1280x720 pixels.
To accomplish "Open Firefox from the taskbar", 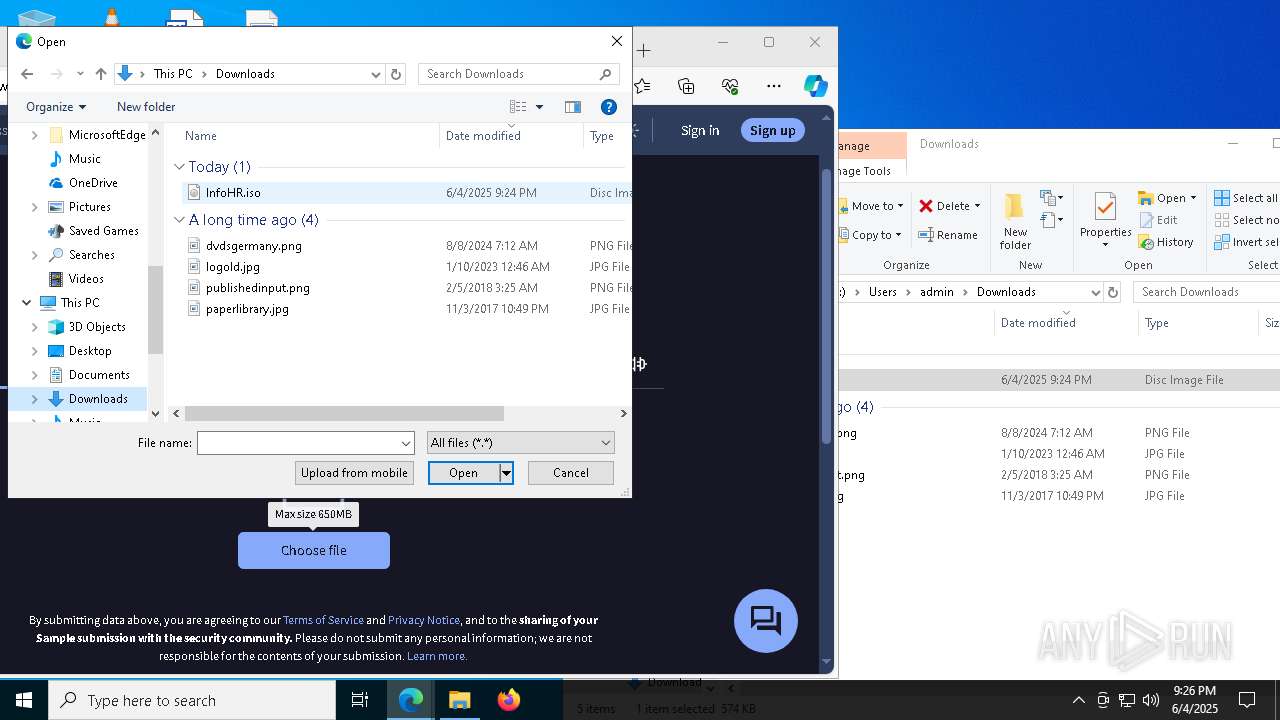I will [x=509, y=700].
